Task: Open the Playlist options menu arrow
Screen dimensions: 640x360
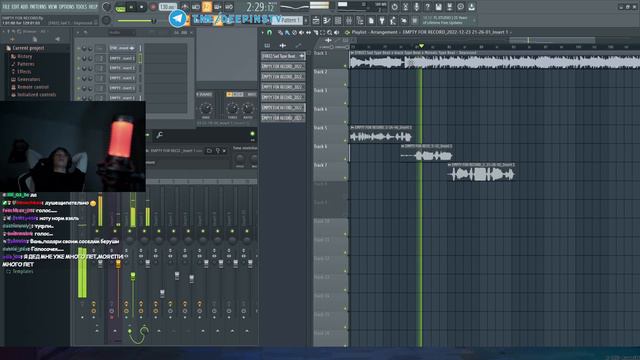Action: pyautogui.click(x=262, y=32)
